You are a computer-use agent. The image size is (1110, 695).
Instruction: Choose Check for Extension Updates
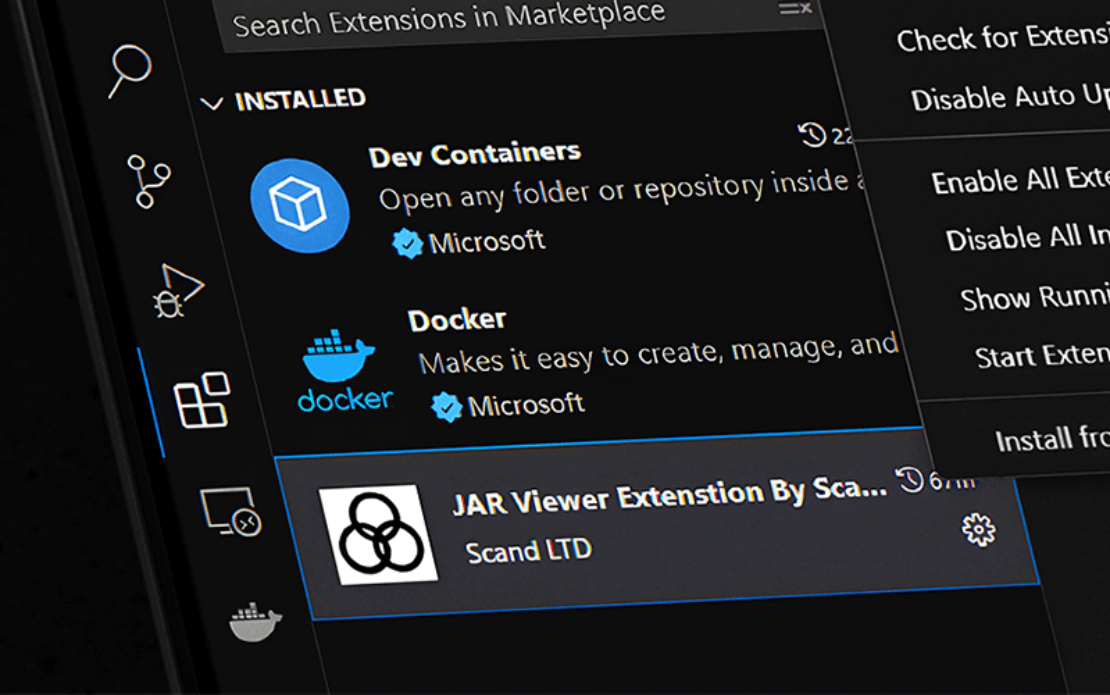click(x=1002, y=40)
